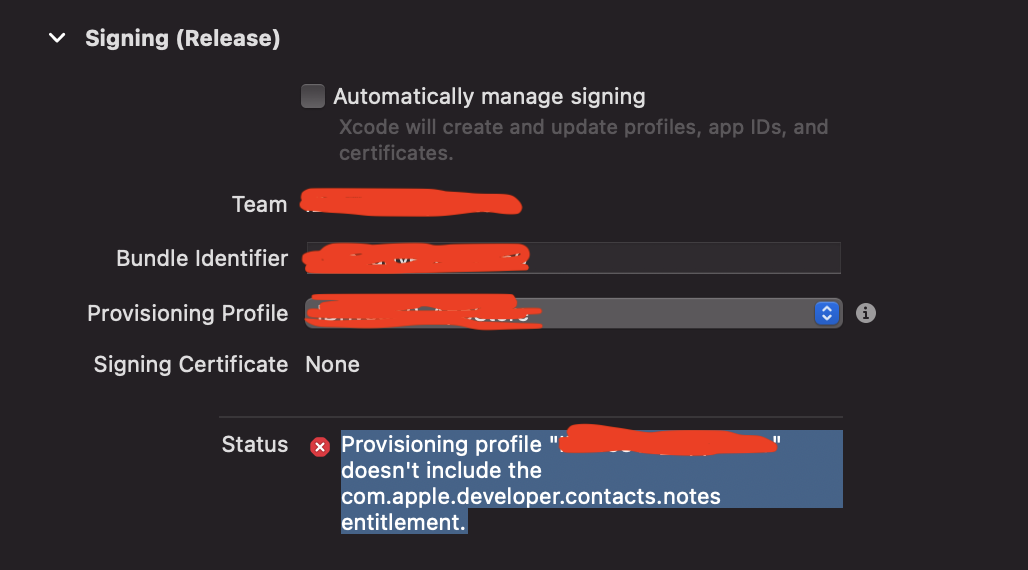Click inside the Bundle Identifier text field
Viewport: 1028px width, 570px height.
coord(573,258)
